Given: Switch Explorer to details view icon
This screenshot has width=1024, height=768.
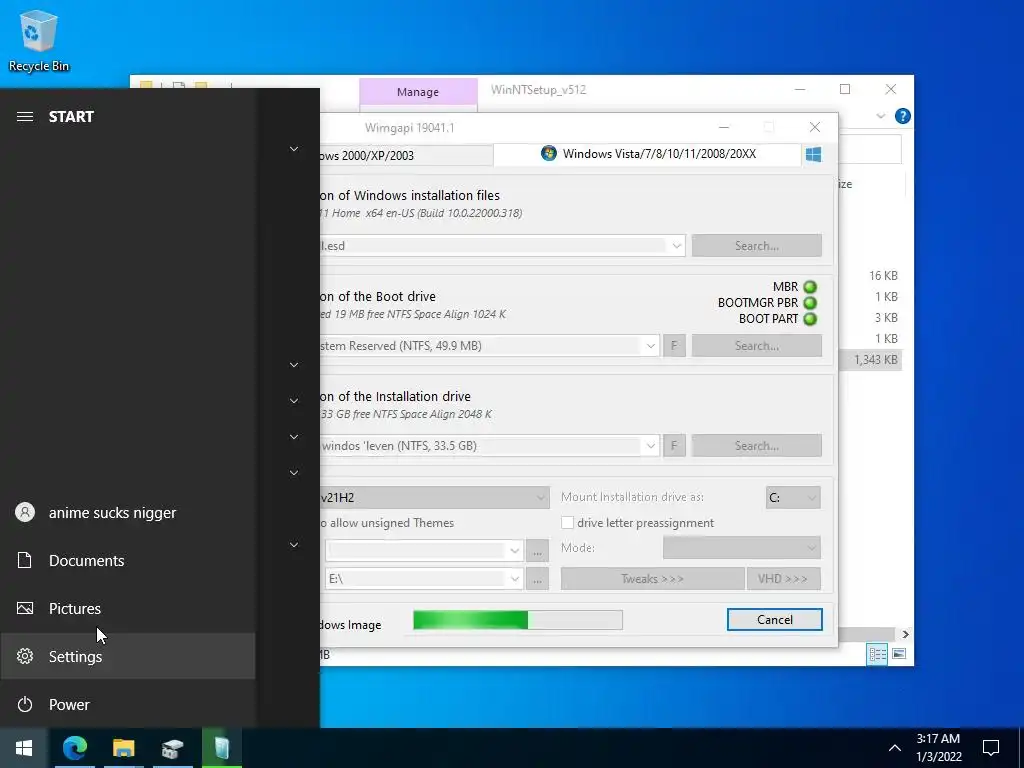Looking at the screenshot, I should (x=877, y=654).
